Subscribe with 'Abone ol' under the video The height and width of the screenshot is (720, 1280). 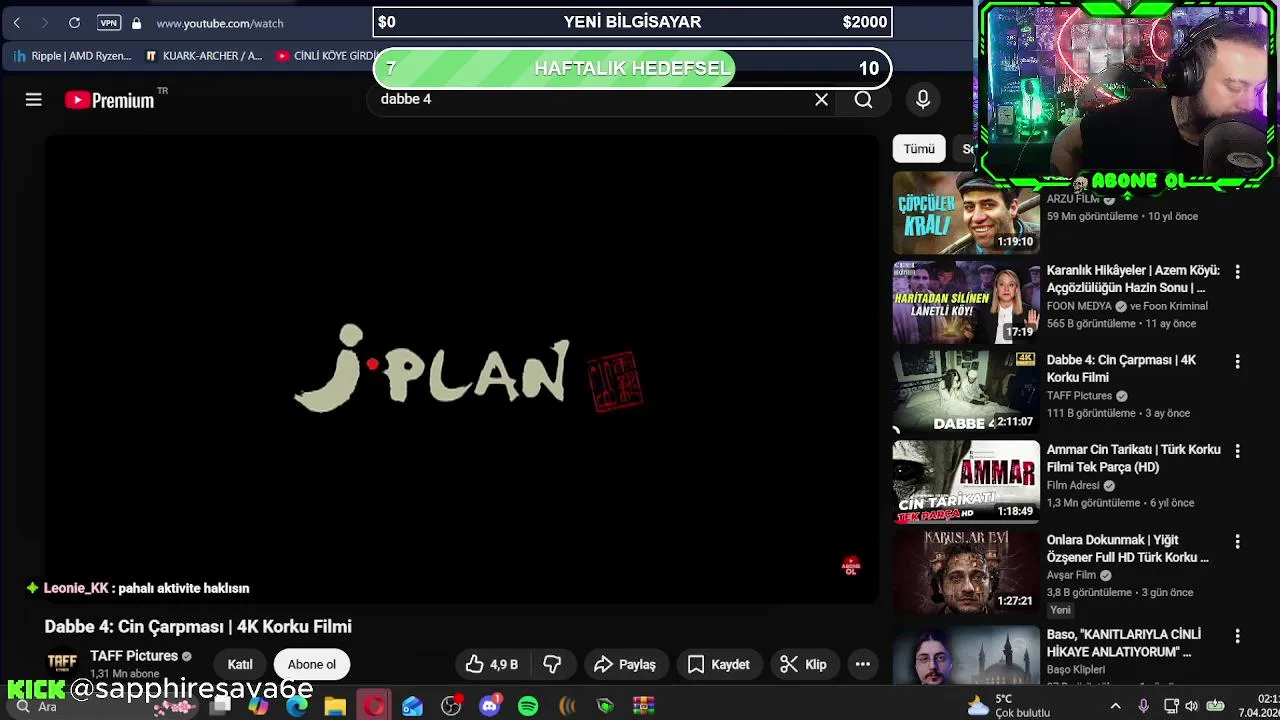click(312, 664)
